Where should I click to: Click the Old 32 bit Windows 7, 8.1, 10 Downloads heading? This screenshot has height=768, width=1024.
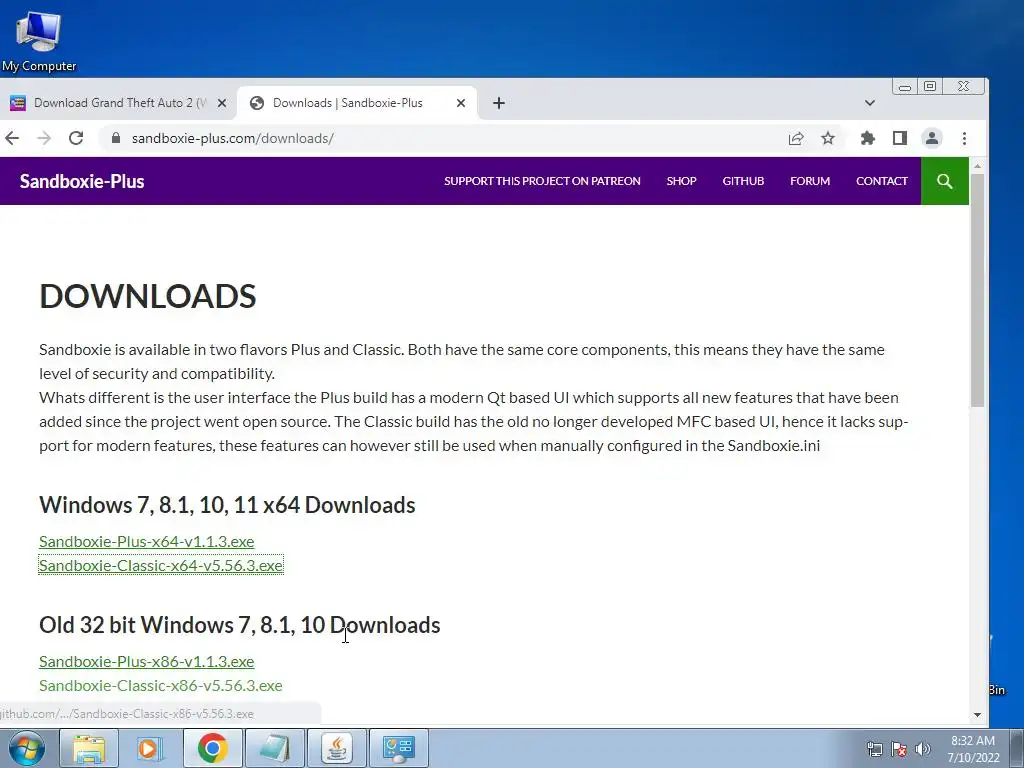click(x=240, y=626)
